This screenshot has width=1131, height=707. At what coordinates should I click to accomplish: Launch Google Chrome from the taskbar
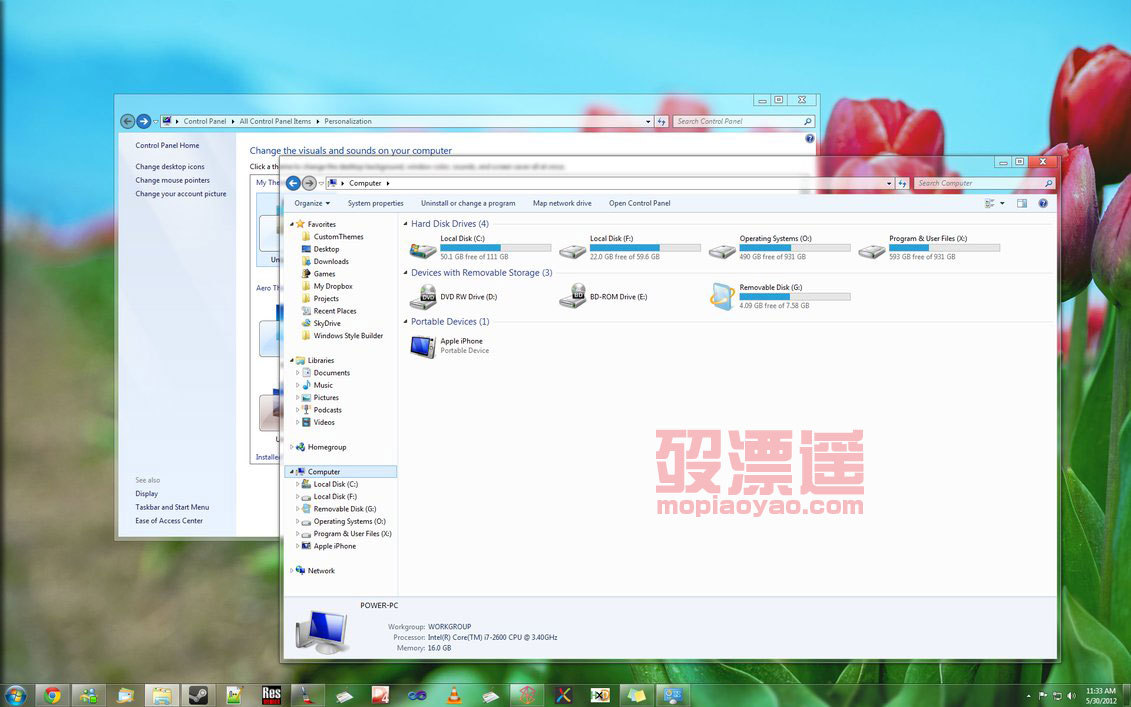coord(53,695)
